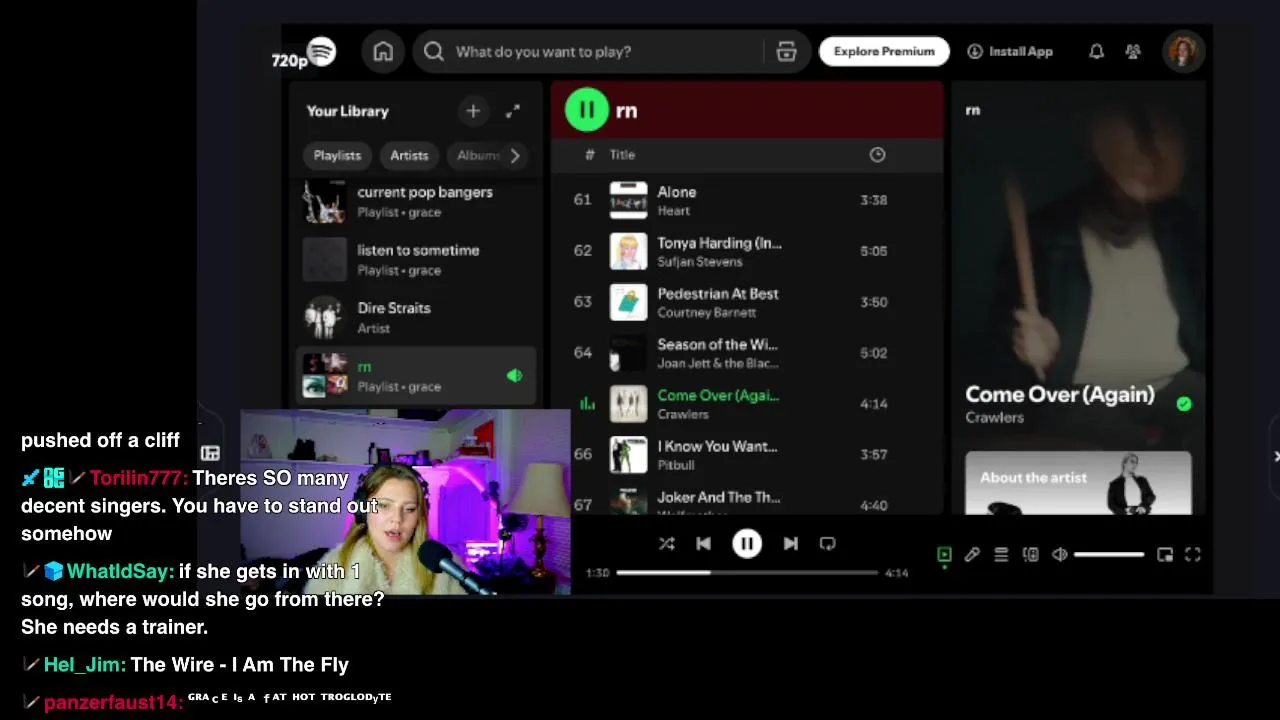Image resolution: width=1280 pixels, height=720 pixels.
Task: Click the search magnifier icon
Action: click(433, 52)
